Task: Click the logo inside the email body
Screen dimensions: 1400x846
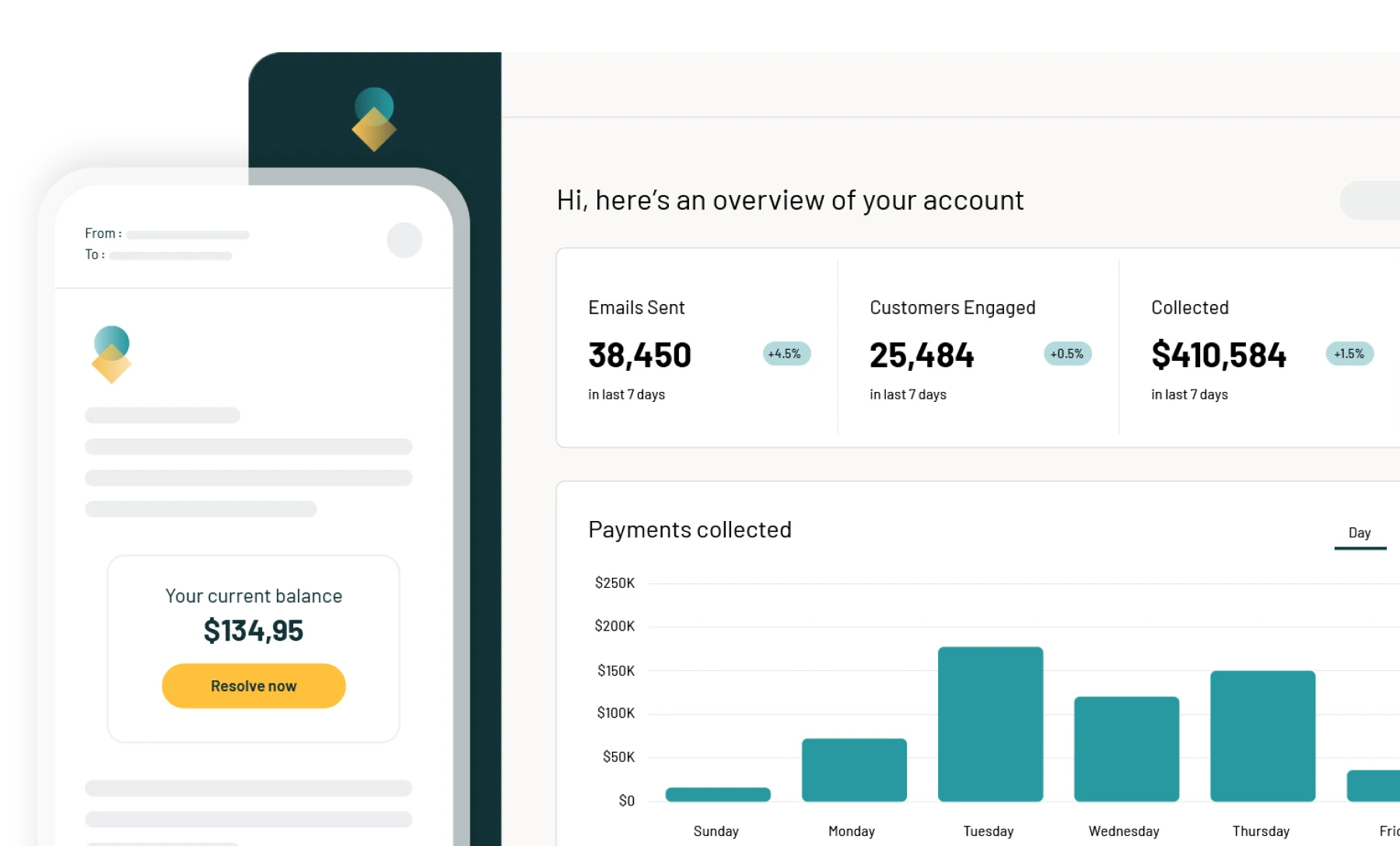Action: (x=111, y=355)
